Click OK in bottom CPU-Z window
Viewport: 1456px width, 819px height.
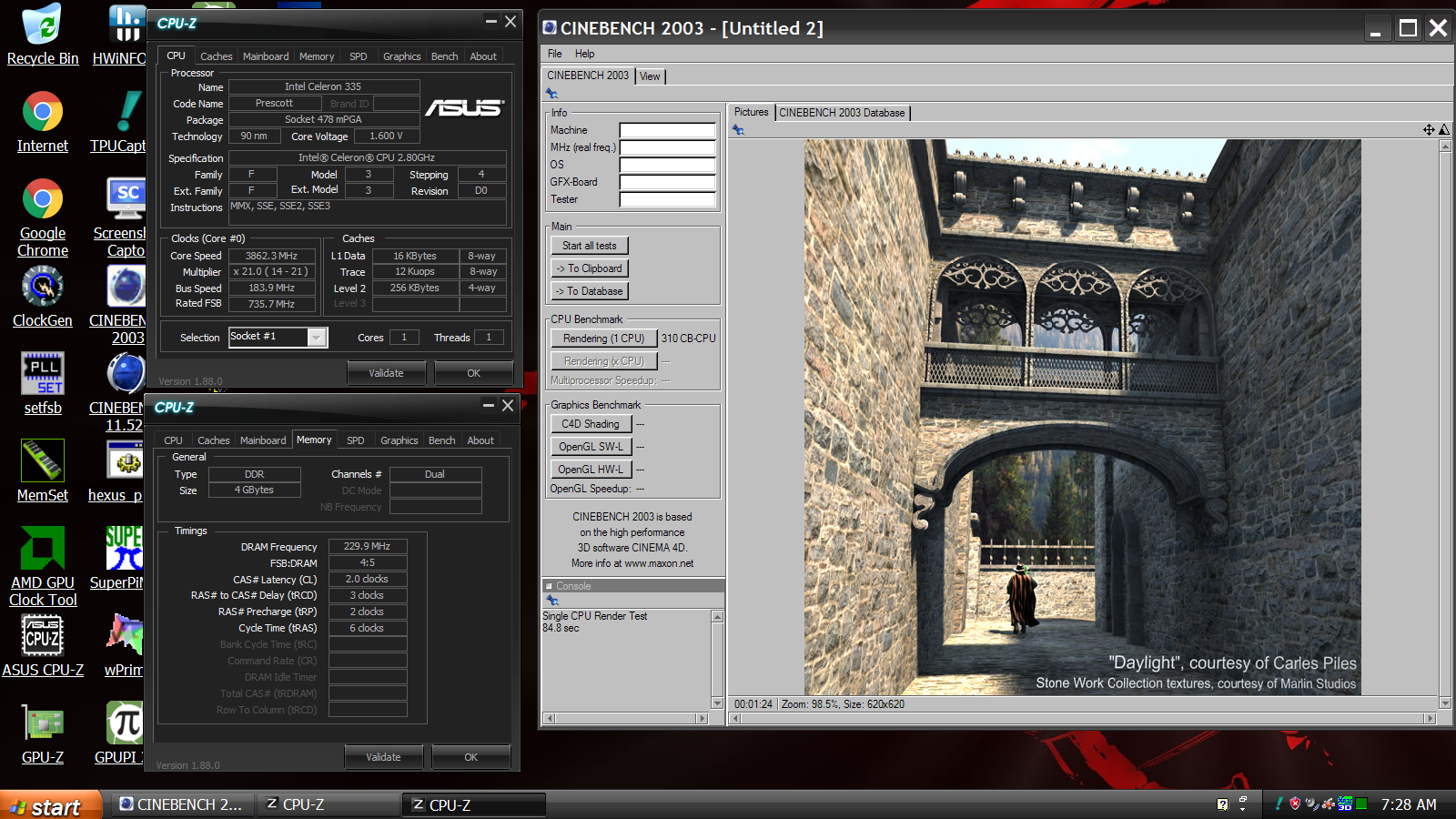[470, 757]
